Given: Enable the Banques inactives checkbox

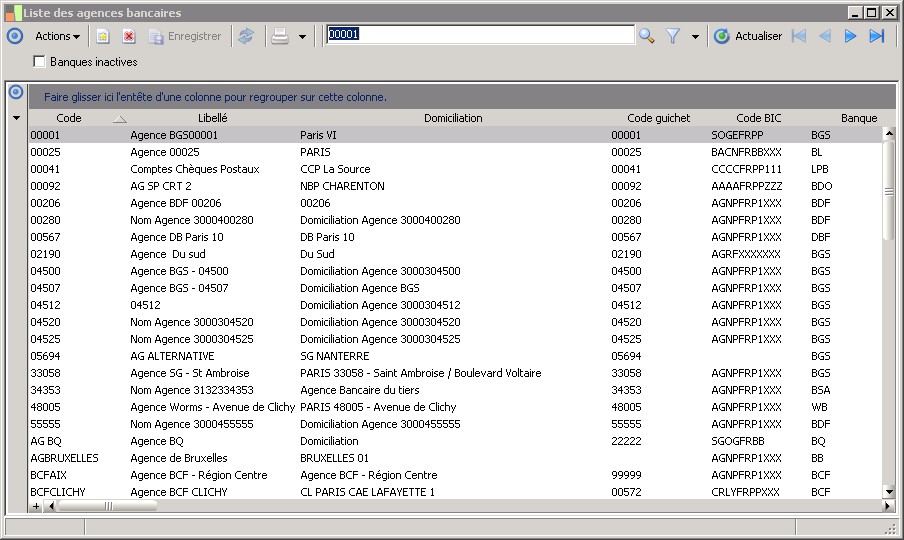Looking at the screenshot, I should (40, 62).
